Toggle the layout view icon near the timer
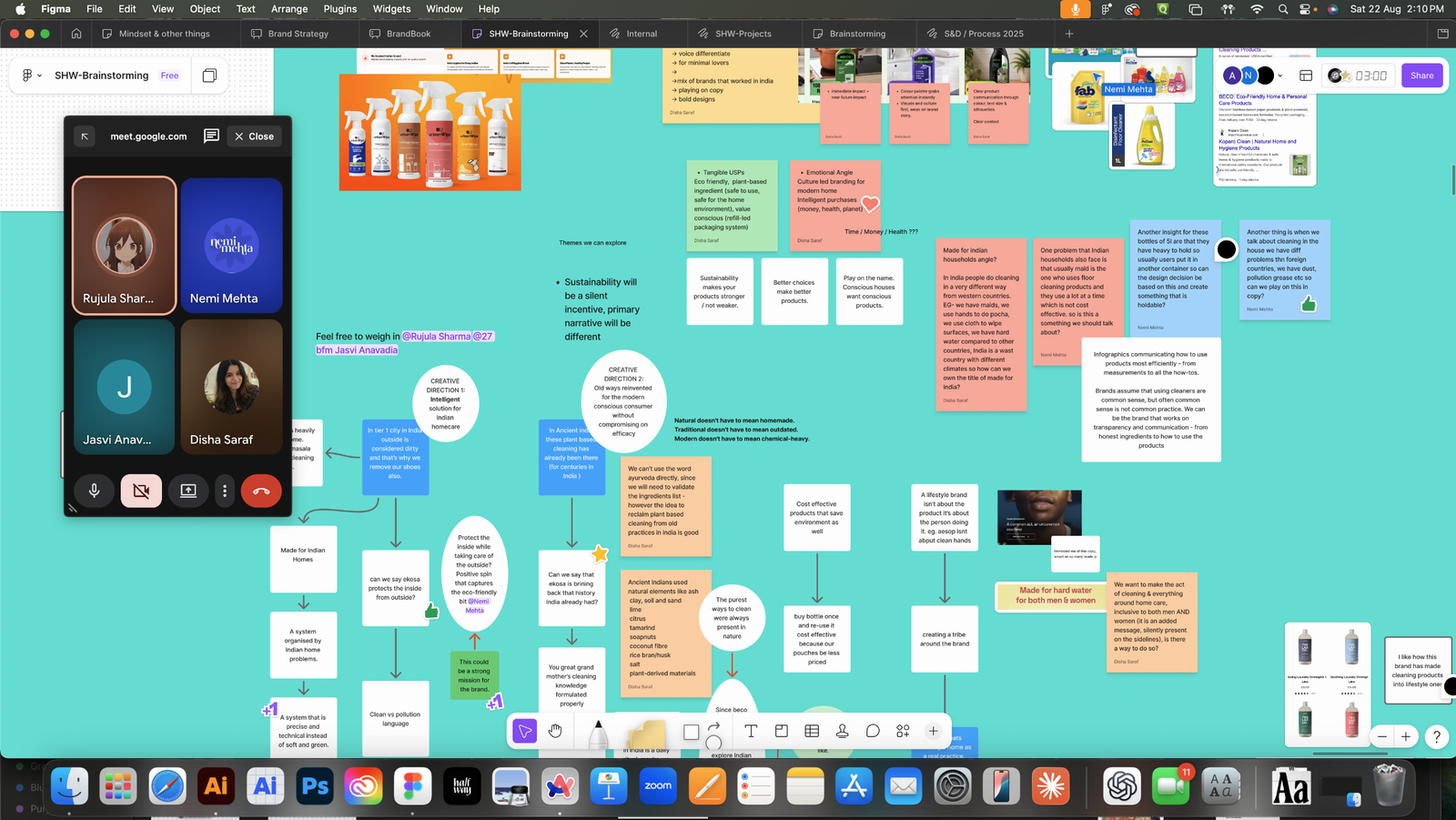This screenshot has height=820, width=1456. [x=1306, y=76]
